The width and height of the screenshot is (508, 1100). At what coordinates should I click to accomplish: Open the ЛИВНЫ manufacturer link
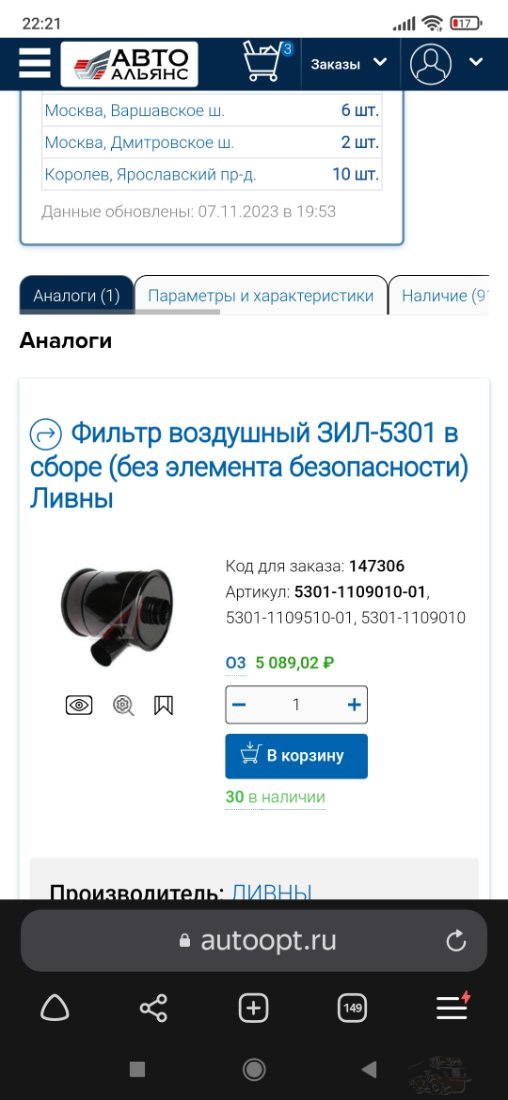tap(272, 892)
